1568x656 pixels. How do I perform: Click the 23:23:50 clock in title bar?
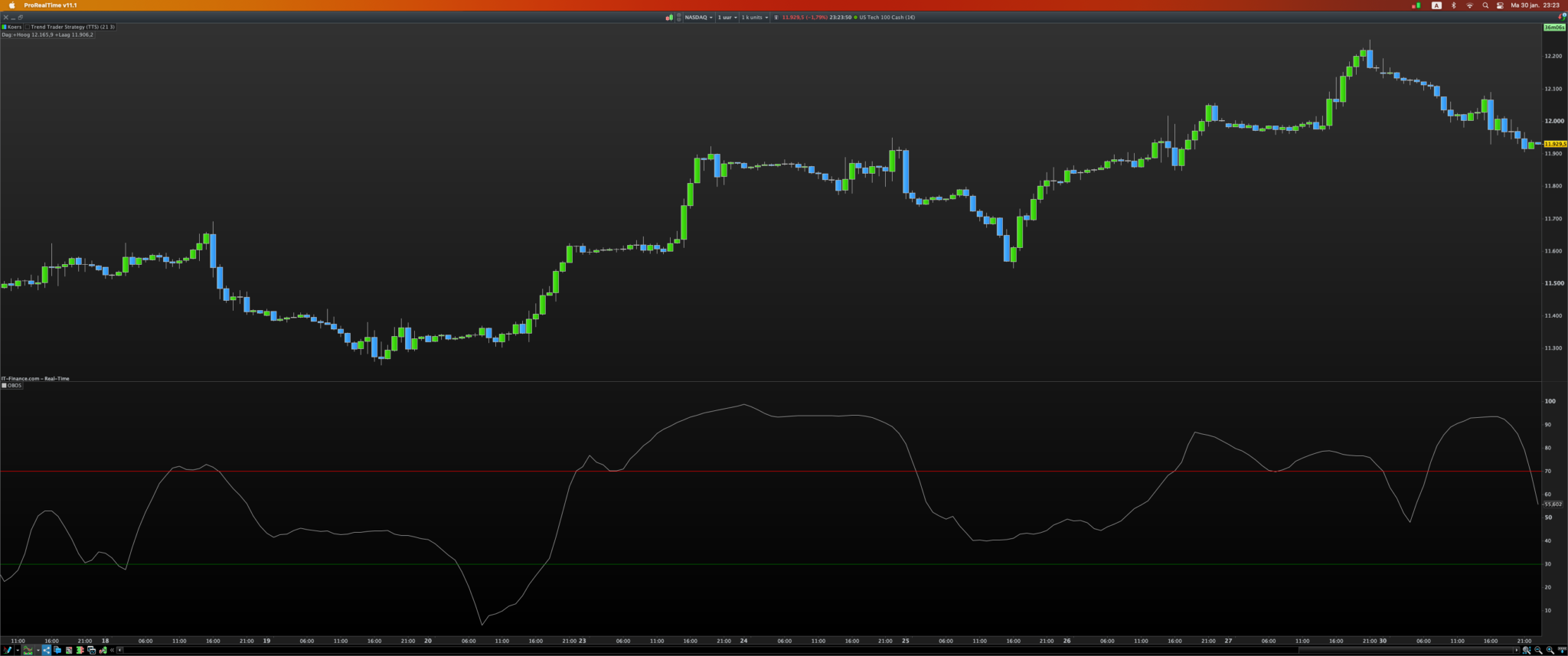click(x=841, y=17)
